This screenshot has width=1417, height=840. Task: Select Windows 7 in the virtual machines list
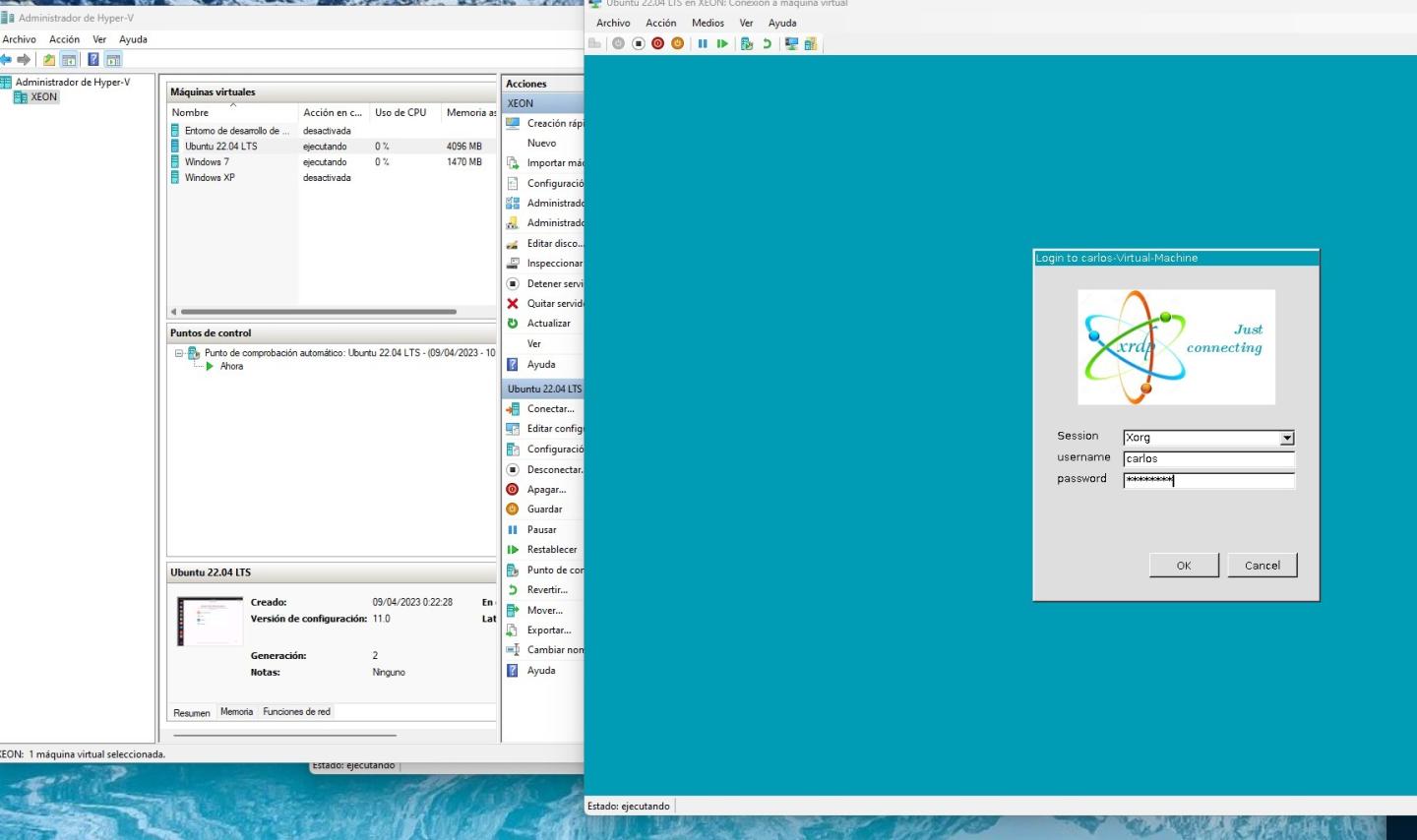[x=207, y=162]
